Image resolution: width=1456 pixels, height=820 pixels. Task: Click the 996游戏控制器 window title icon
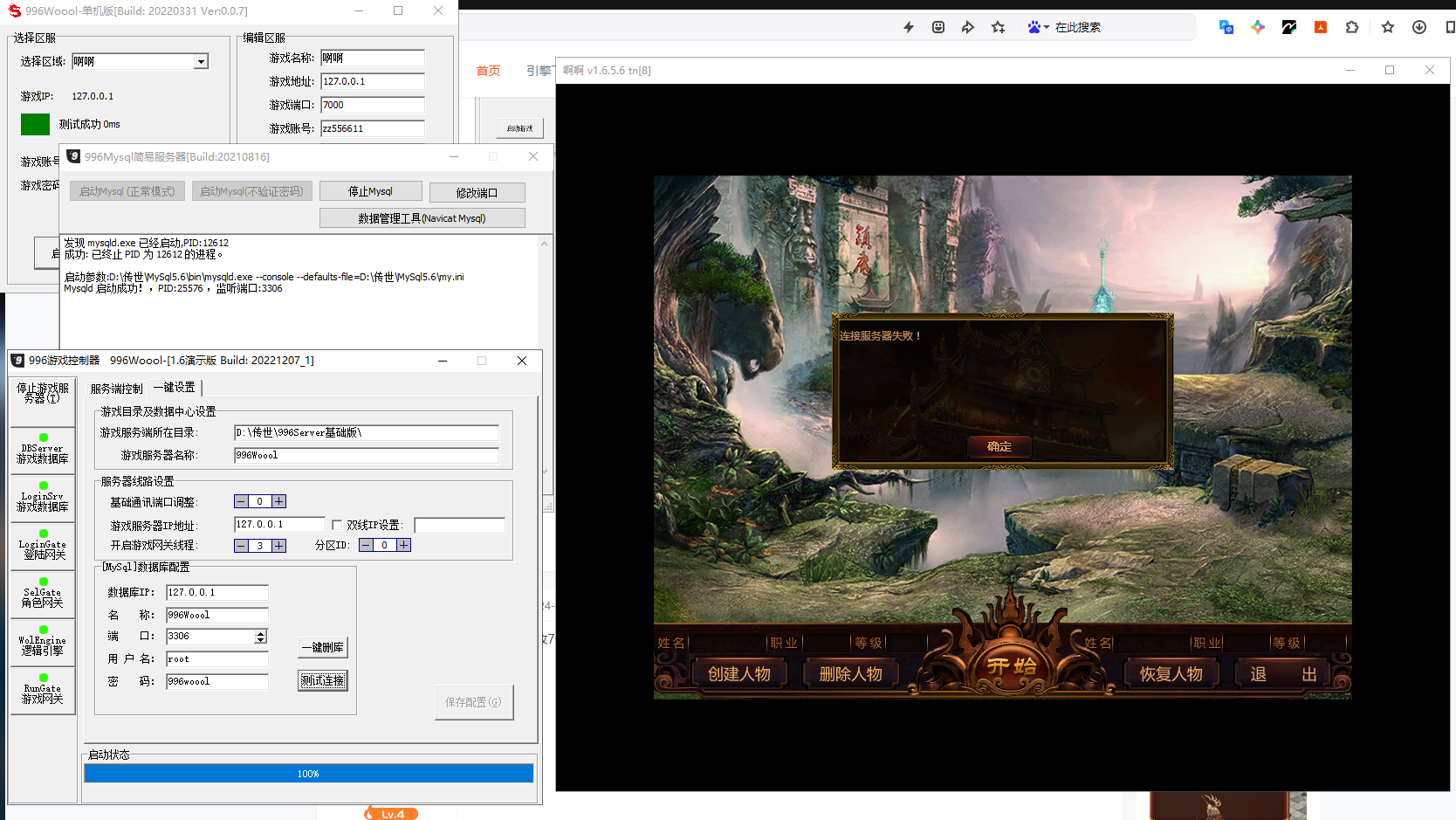tap(17, 360)
